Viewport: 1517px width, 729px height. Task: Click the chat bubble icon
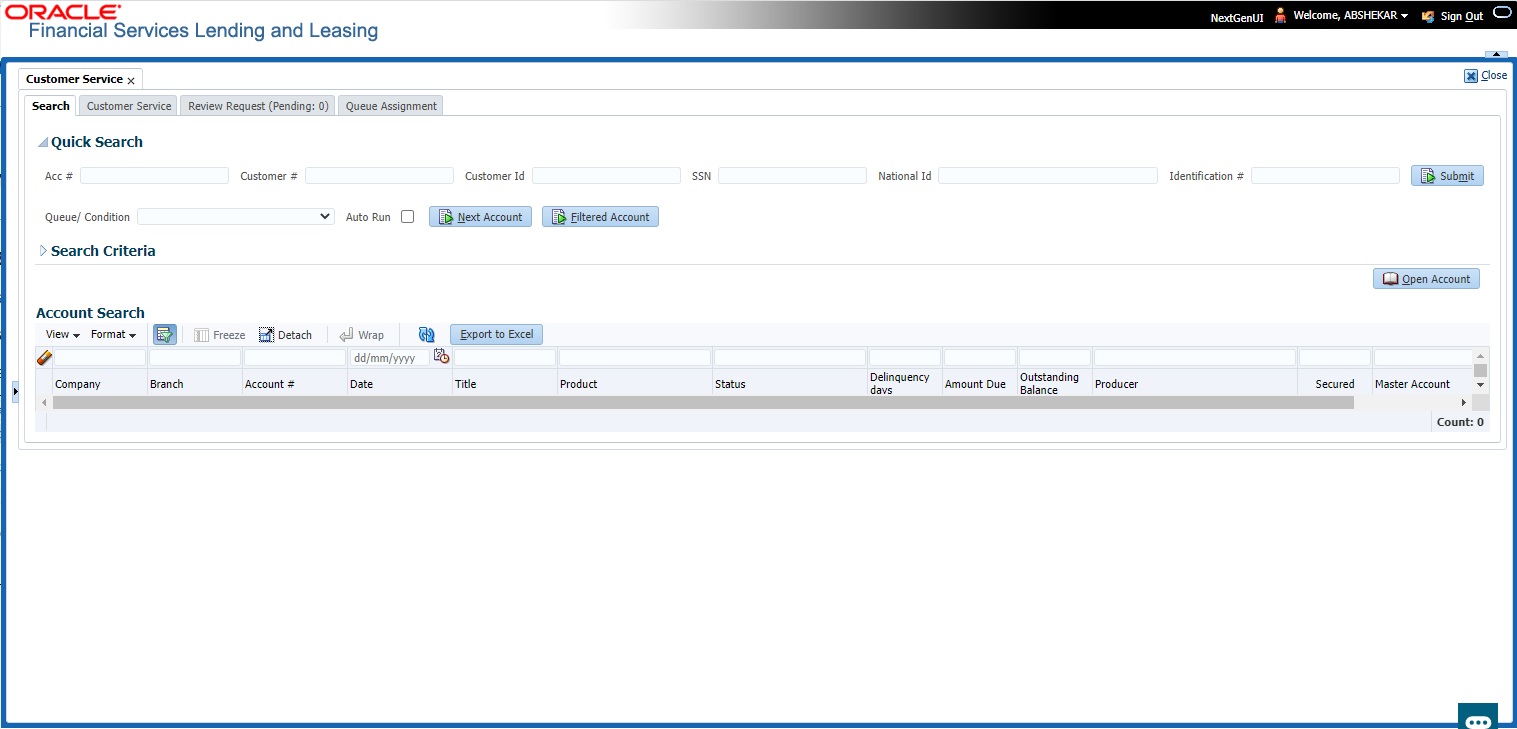click(x=1478, y=720)
